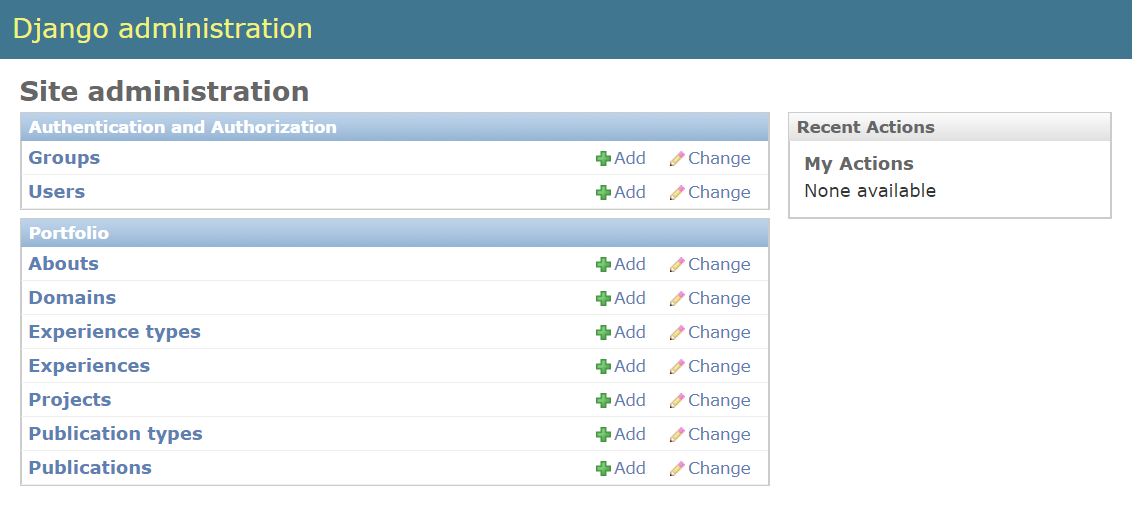
Task: Open the Domains model page
Action: click(x=72, y=298)
